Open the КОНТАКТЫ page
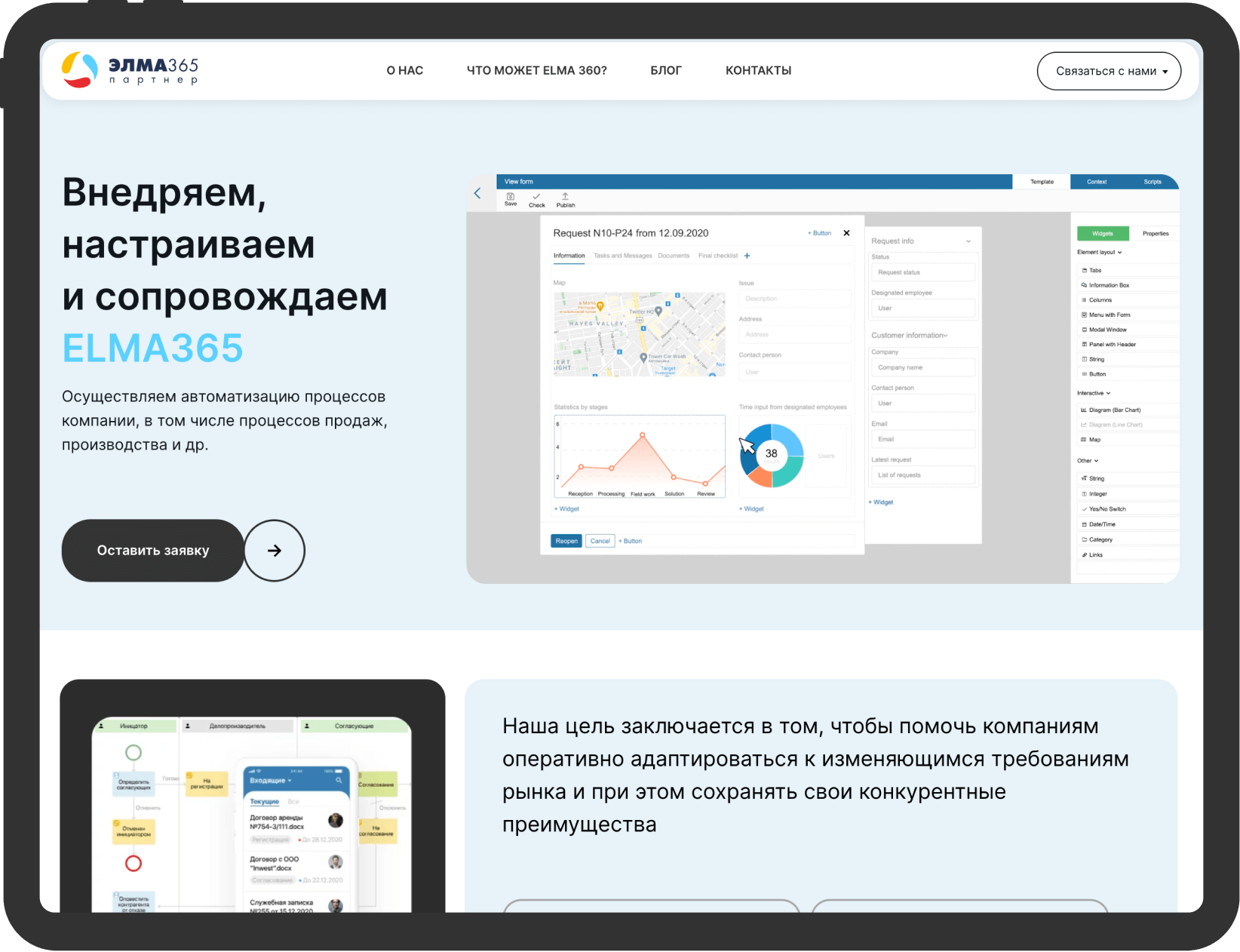The width and height of the screenshot is (1240, 952). coord(759,70)
